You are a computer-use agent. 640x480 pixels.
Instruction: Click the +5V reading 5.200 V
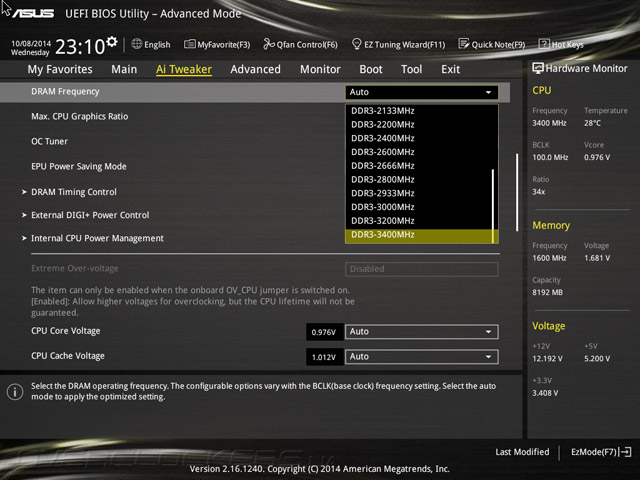597,358
